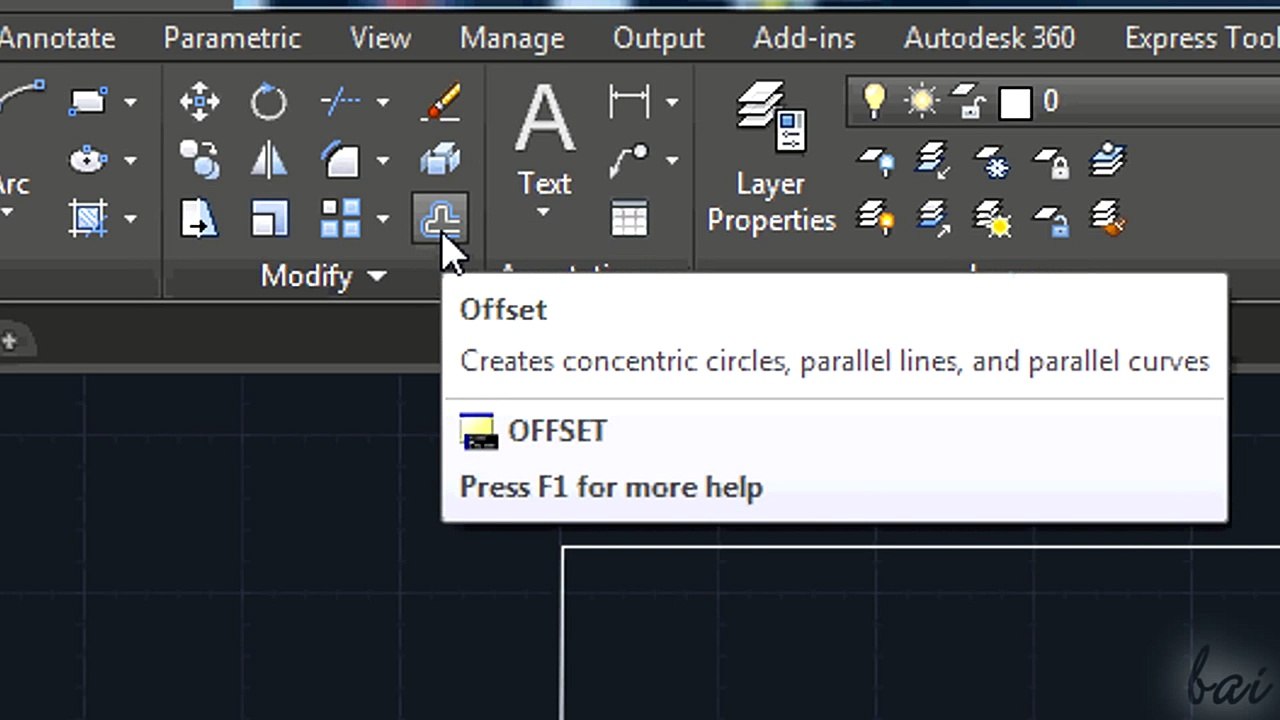Open the Array type dropdown arrow
The width and height of the screenshot is (1280, 720).
coord(383,219)
